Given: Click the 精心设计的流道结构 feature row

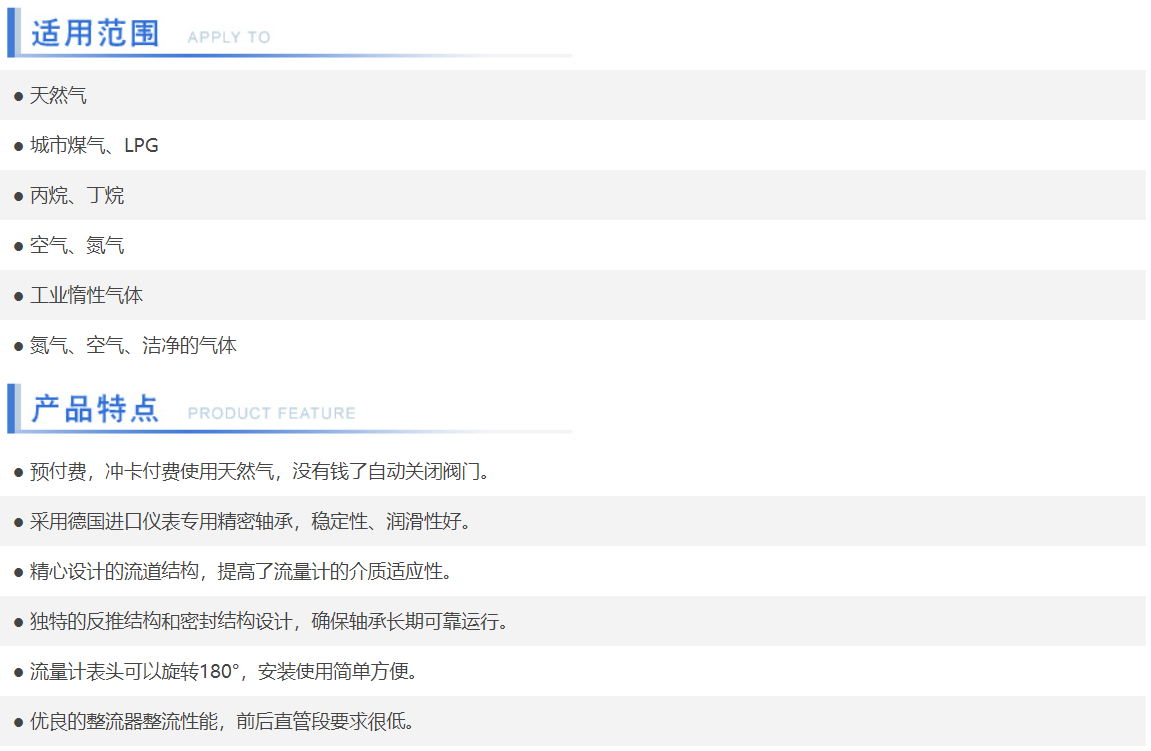Looking at the screenshot, I should point(241,572).
